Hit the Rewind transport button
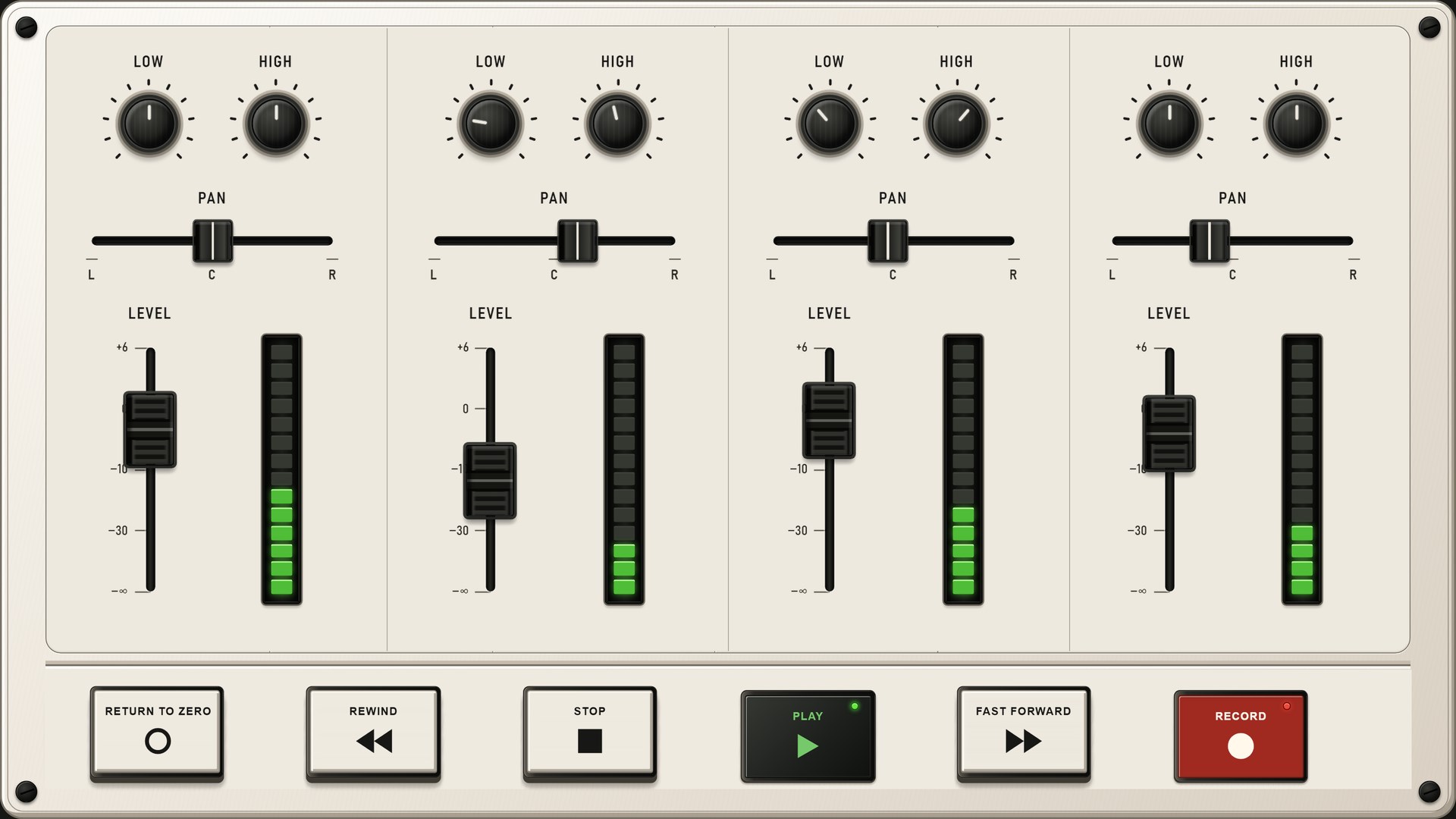Screen dimensions: 1456x819 pos(373,733)
